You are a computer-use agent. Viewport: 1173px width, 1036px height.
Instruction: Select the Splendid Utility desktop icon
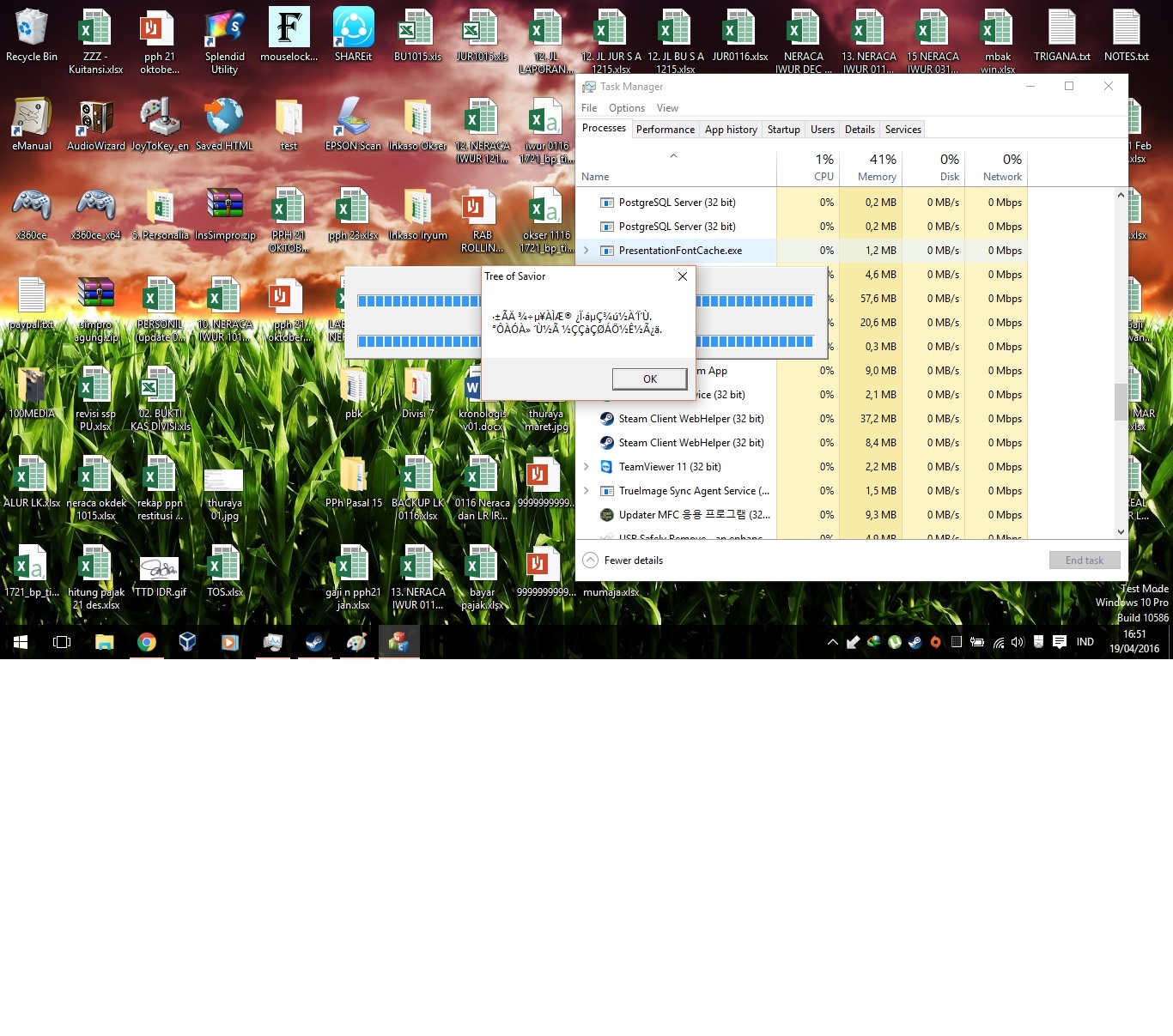tap(224, 39)
